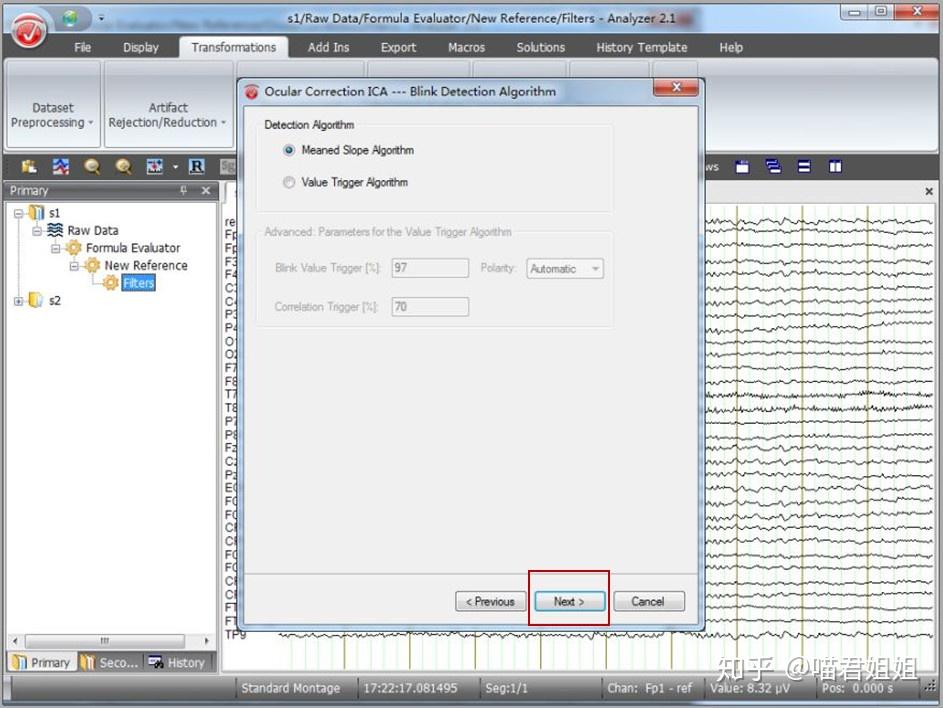Open the Add Ins menu
This screenshot has width=943, height=708.
point(328,48)
